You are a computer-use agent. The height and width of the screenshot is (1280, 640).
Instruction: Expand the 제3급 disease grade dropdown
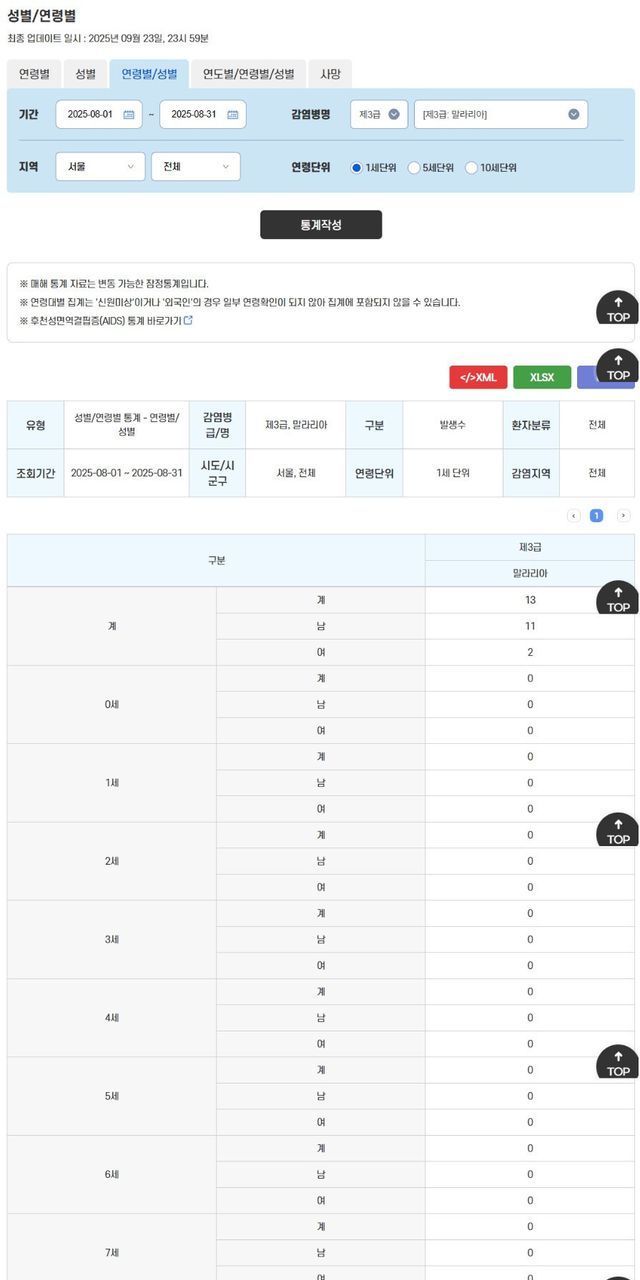pos(379,115)
